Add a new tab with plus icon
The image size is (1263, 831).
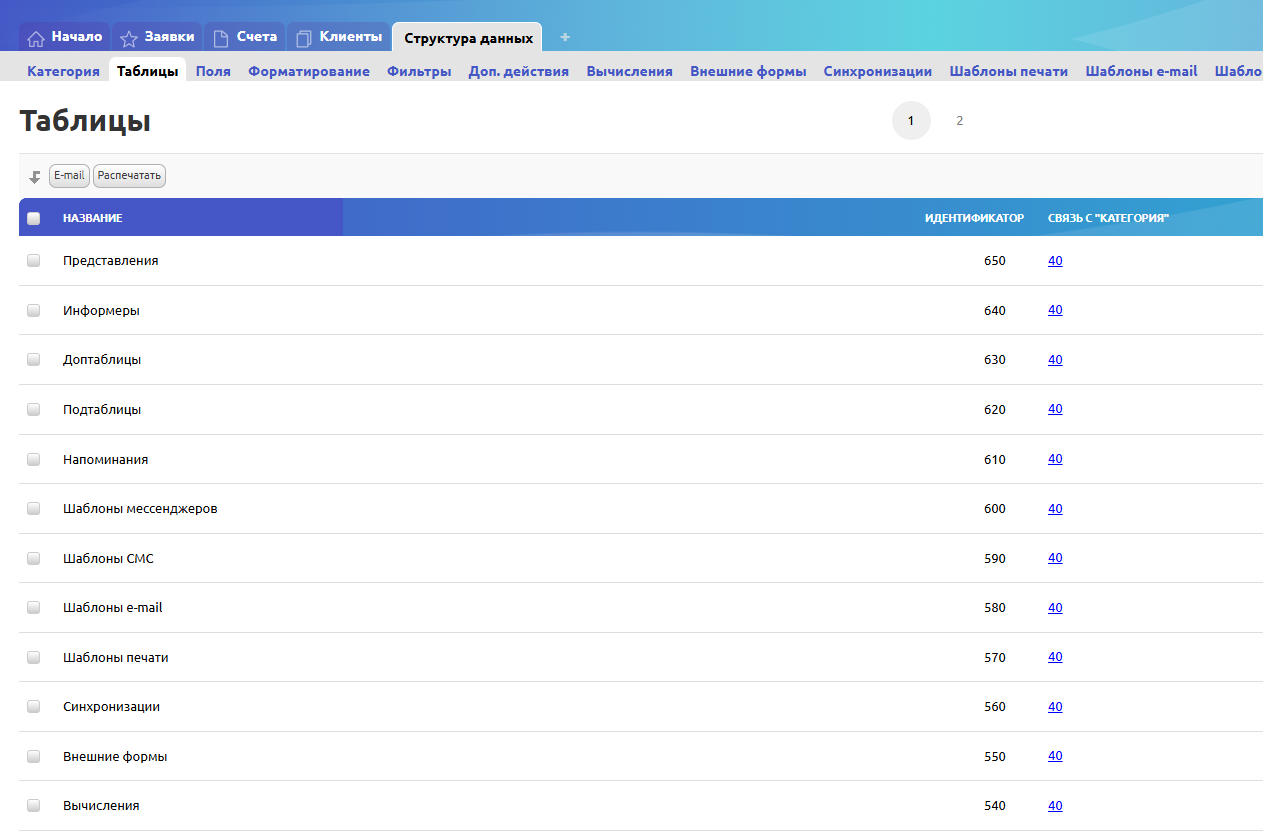click(565, 37)
